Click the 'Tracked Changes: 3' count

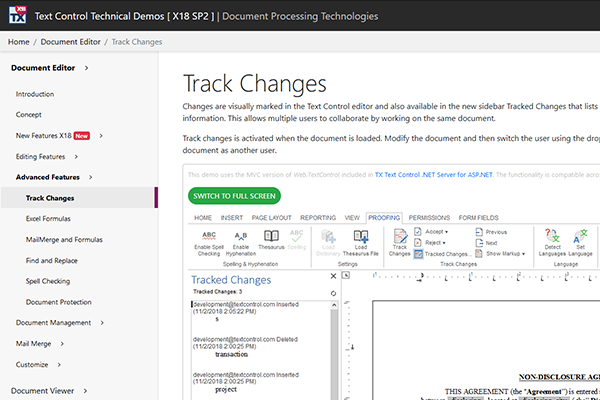(217, 292)
